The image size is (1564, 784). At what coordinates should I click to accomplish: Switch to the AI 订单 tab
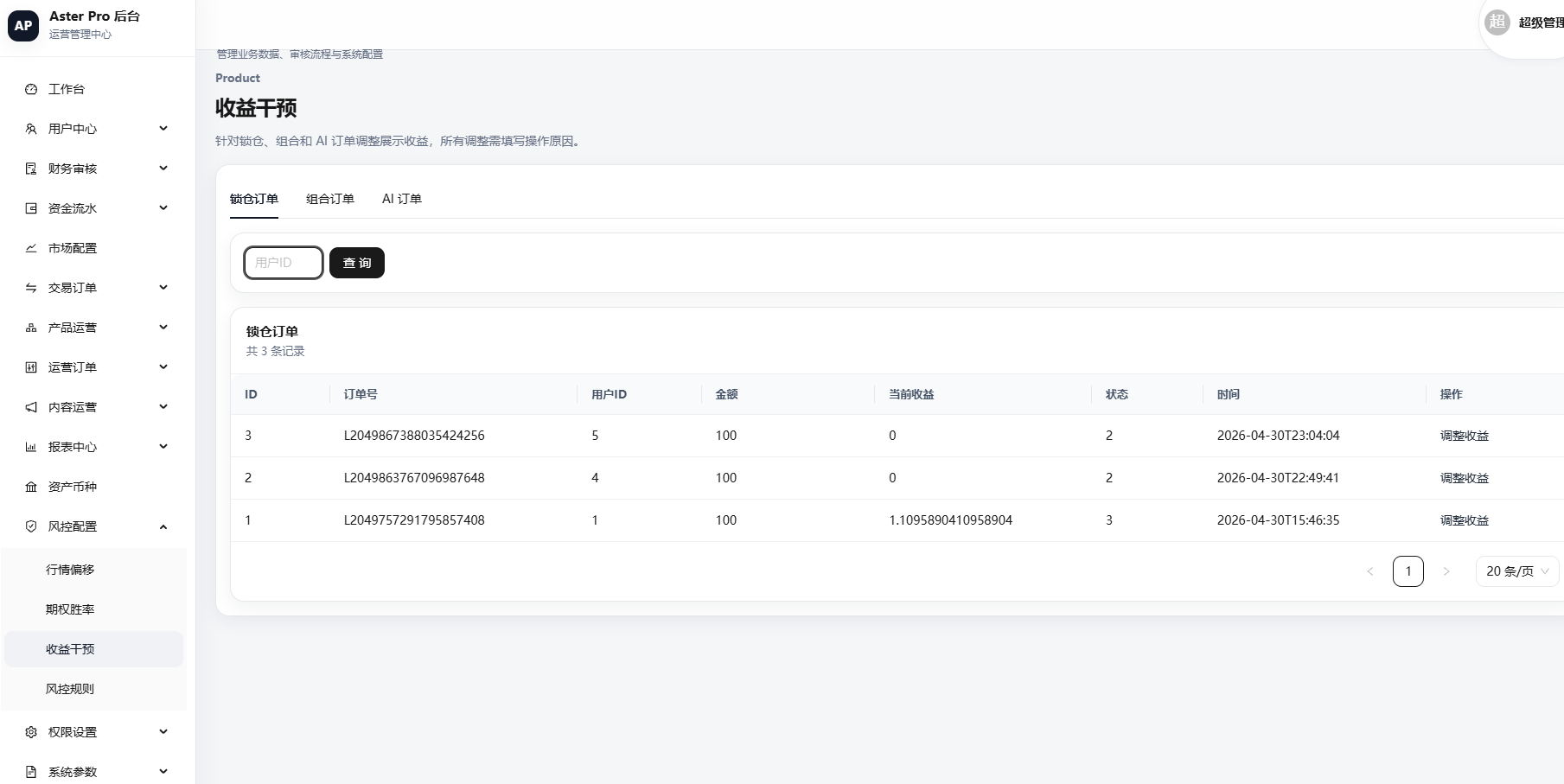point(402,199)
